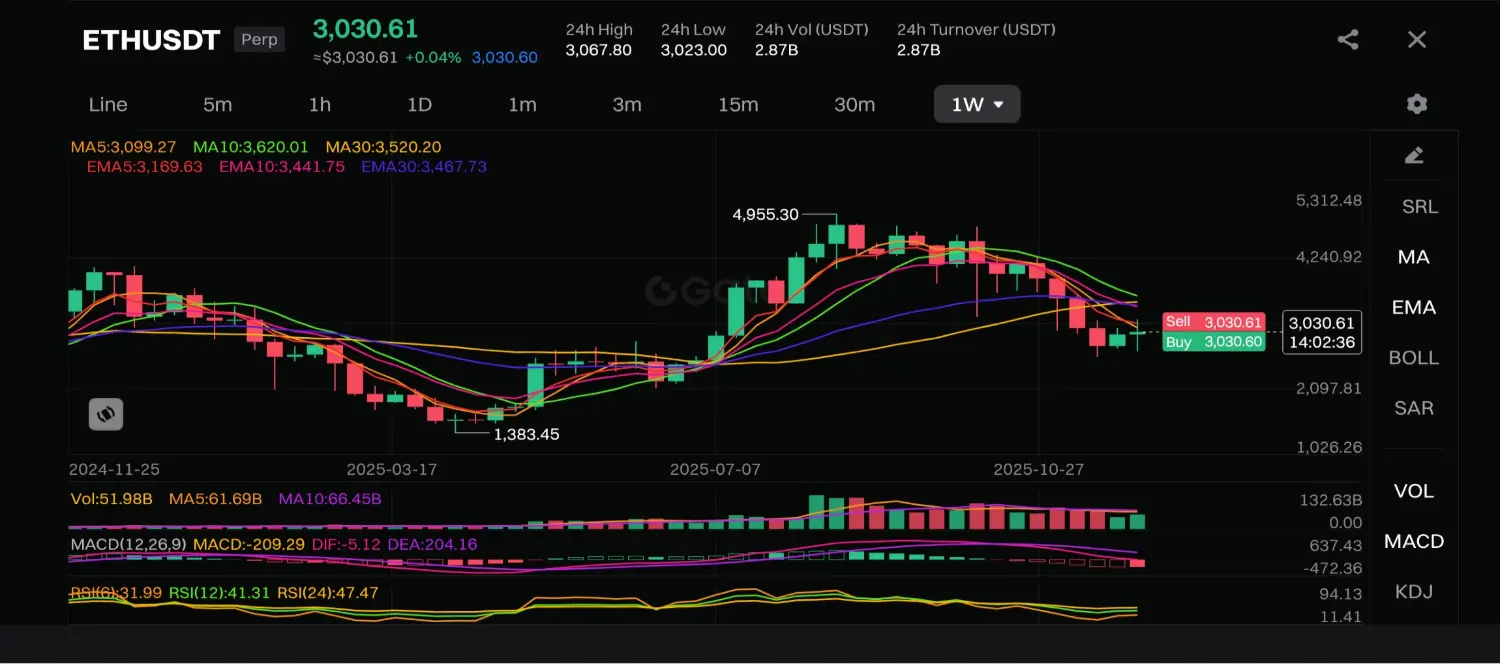Image resolution: width=1500 pixels, height=664 pixels.
Task: Click the Vol:51.98B legend
Action: click(x=111, y=498)
